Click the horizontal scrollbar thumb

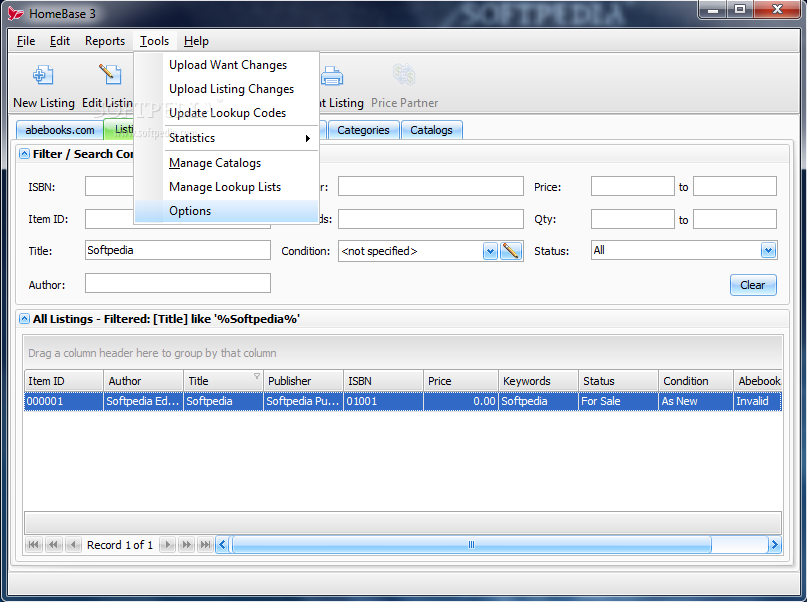(471, 544)
